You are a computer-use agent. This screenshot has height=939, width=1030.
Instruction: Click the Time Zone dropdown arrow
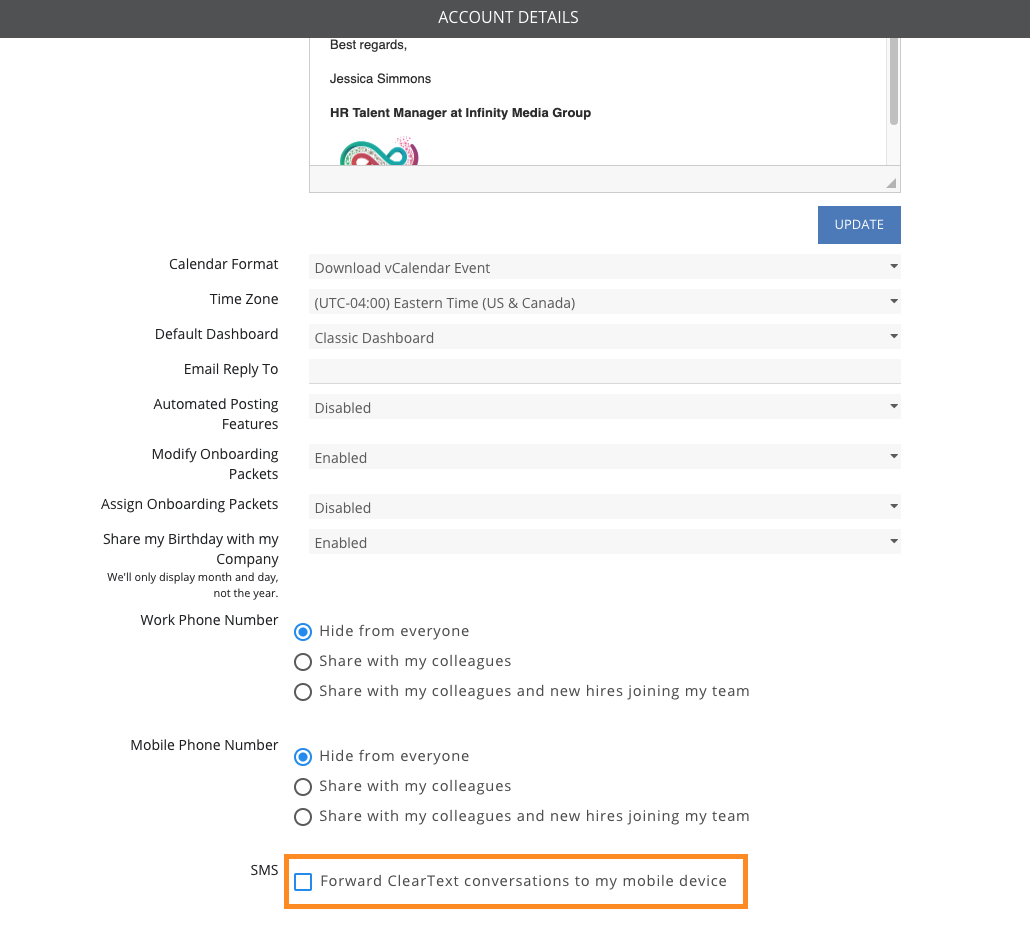pyautogui.click(x=893, y=301)
